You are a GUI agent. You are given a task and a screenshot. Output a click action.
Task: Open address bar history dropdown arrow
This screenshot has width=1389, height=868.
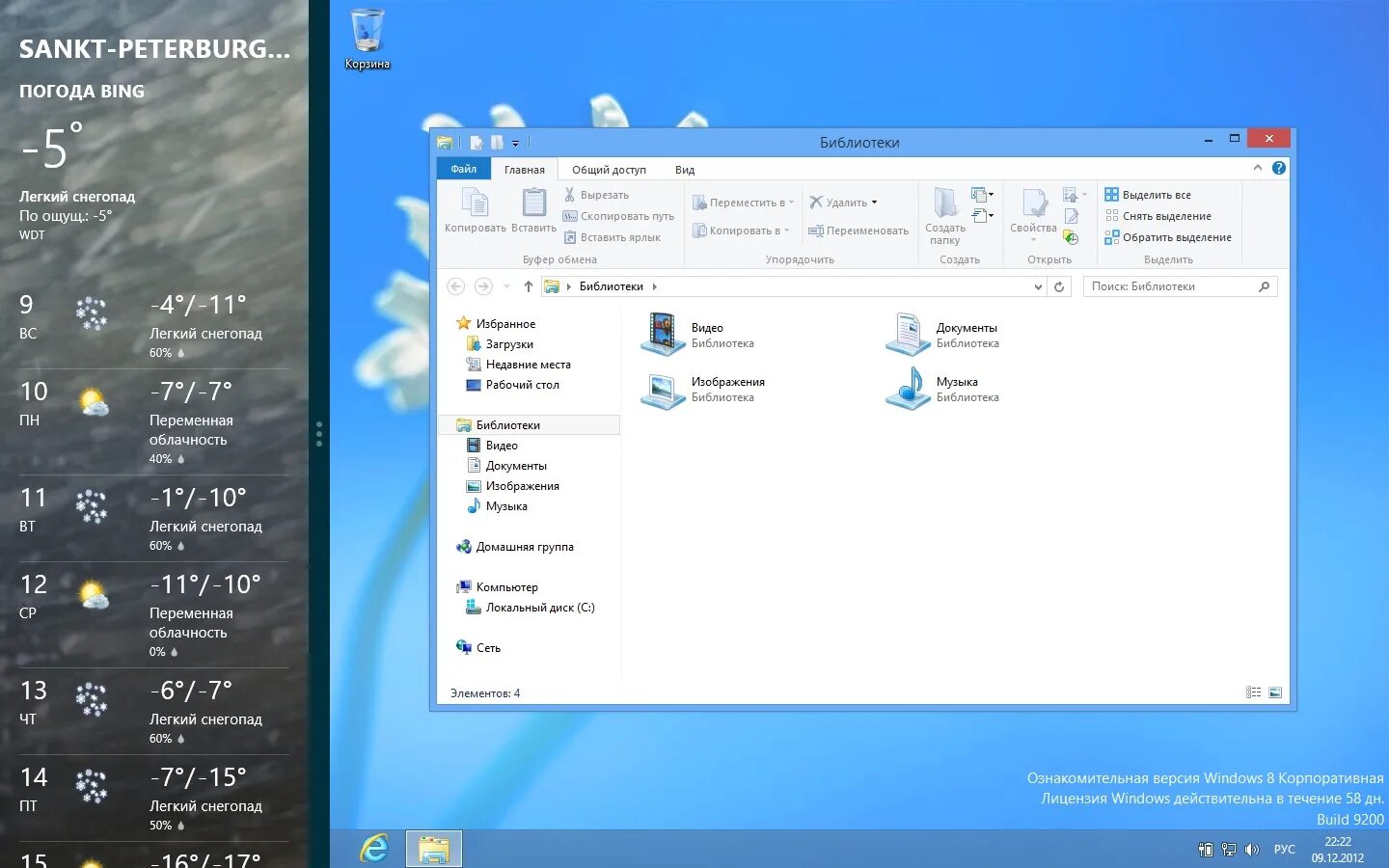pos(1038,286)
